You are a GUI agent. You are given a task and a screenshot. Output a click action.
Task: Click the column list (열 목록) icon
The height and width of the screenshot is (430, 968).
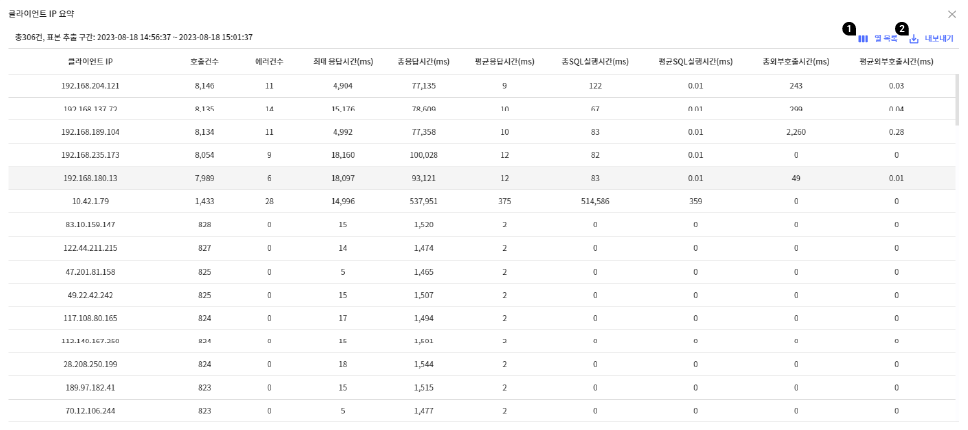coord(863,38)
